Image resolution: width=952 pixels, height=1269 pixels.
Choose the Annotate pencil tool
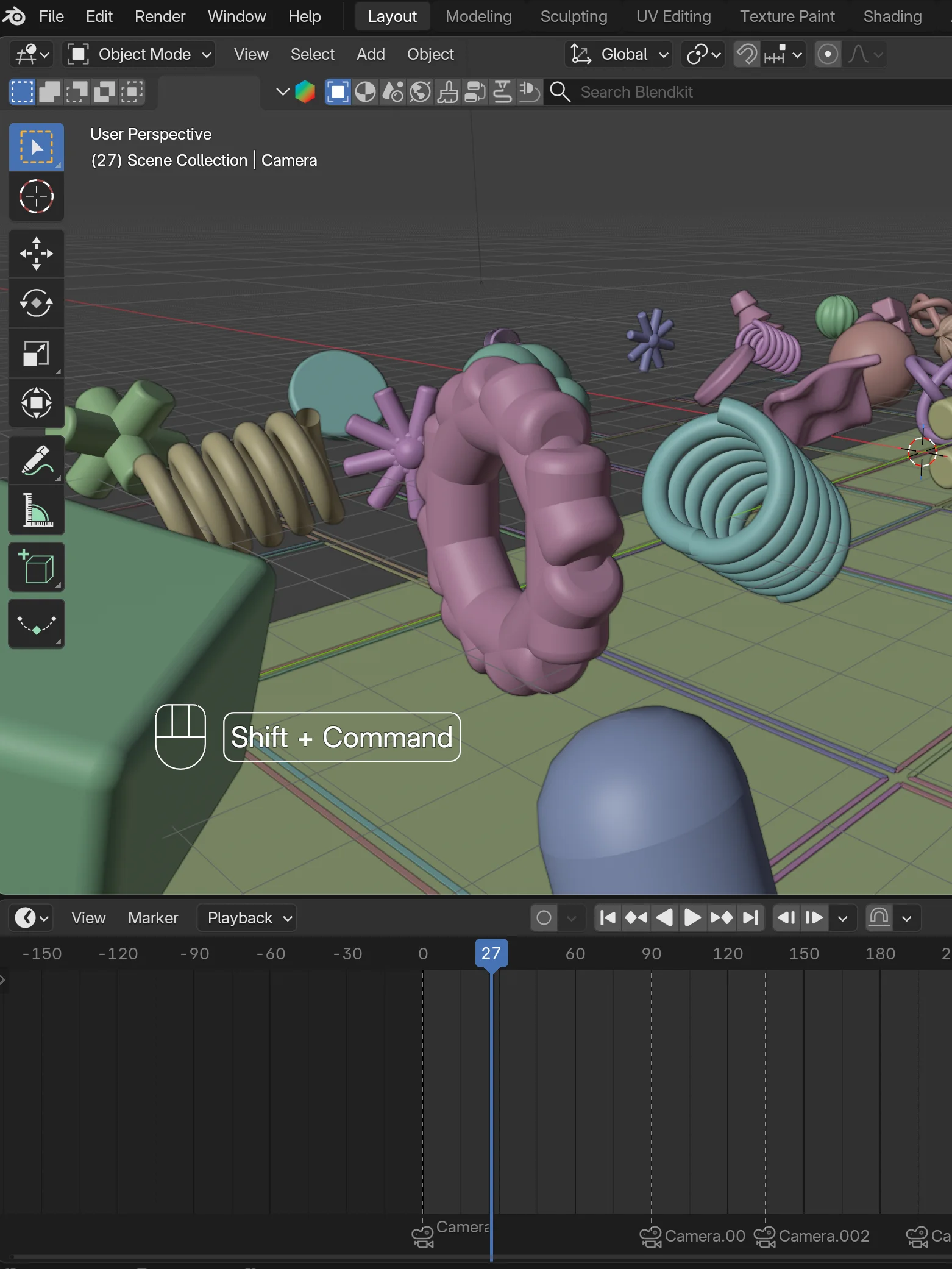click(x=37, y=460)
